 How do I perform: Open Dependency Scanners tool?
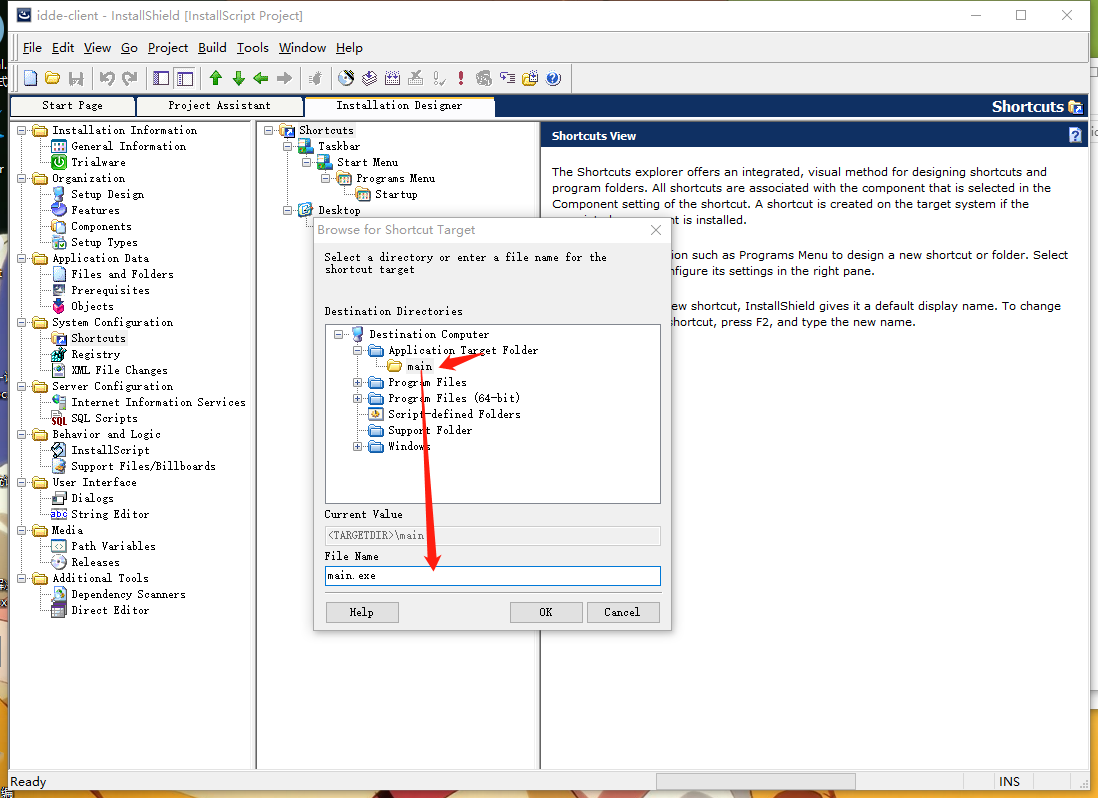click(x=128, y=595)
